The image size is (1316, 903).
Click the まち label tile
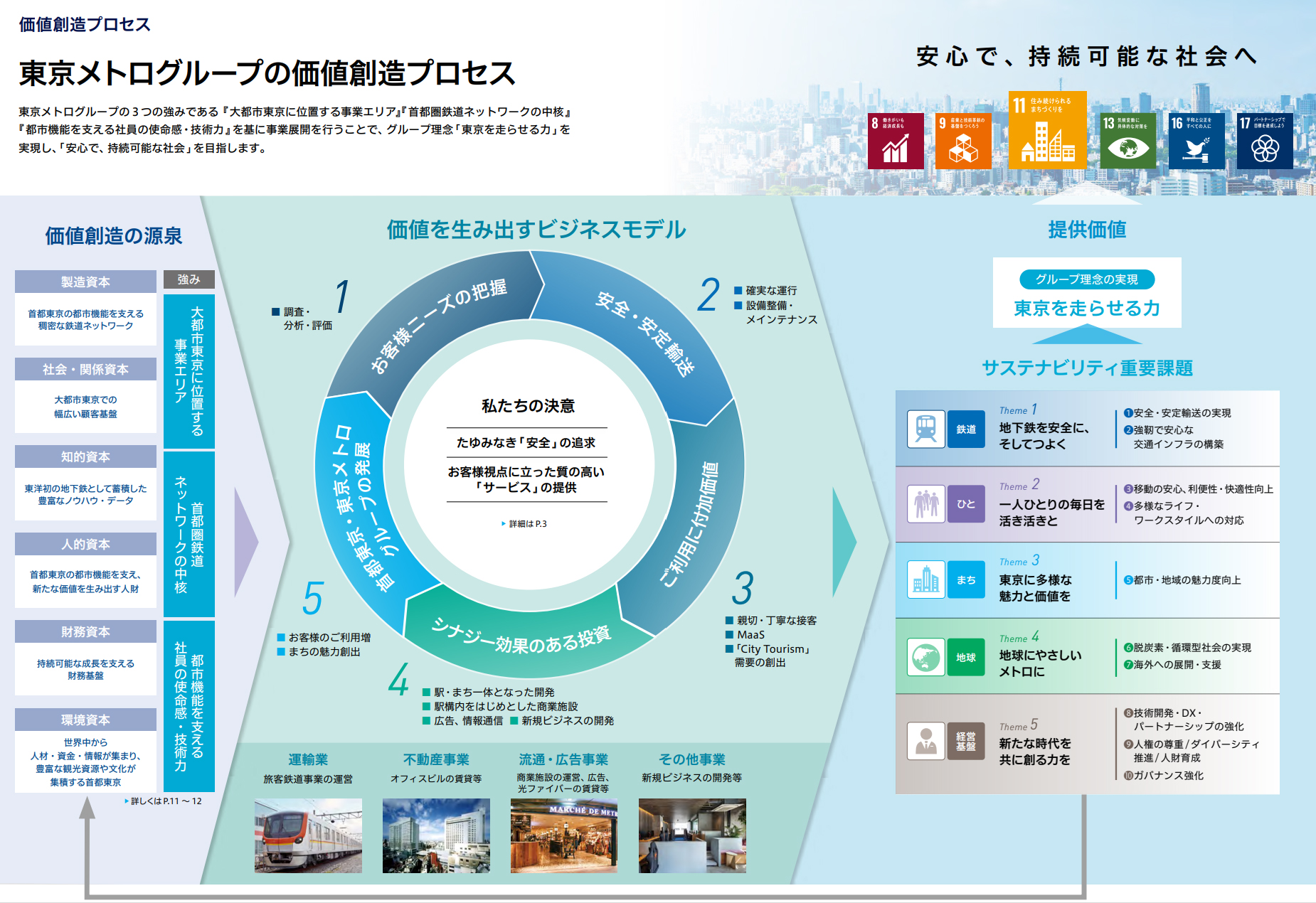[966, 579]
